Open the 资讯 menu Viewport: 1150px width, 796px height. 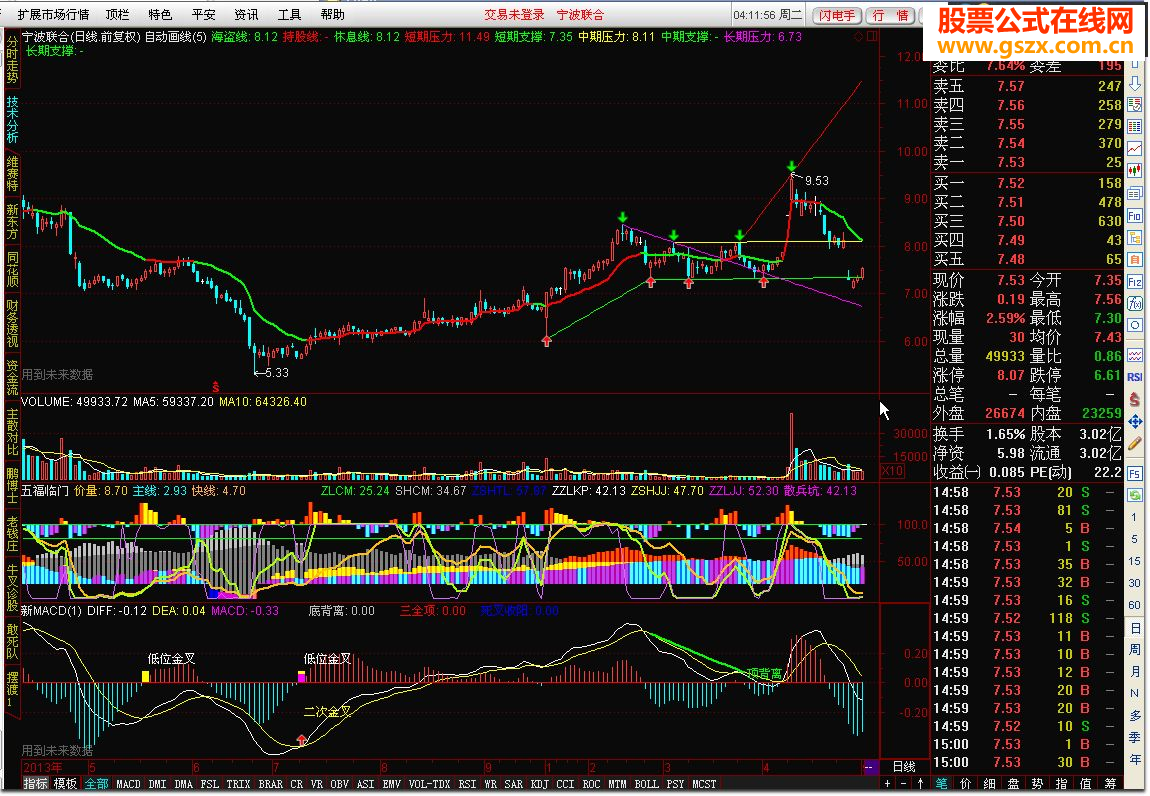click(246, 15)
